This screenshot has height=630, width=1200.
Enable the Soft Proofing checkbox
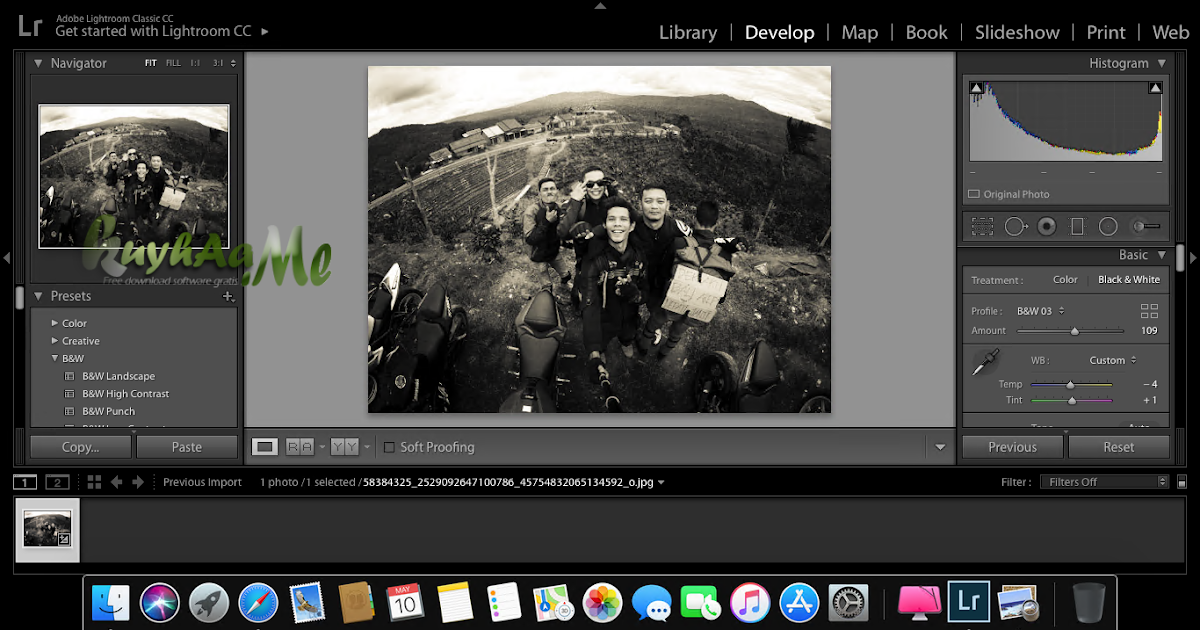[389, 447]
